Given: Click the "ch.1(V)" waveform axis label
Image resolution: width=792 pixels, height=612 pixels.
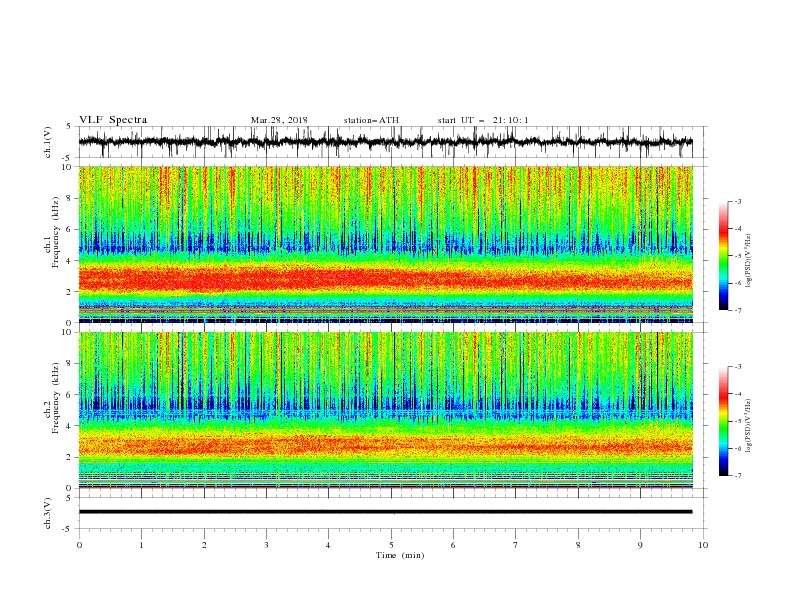Looking at the screenshot, I should [x=48, y=142].
